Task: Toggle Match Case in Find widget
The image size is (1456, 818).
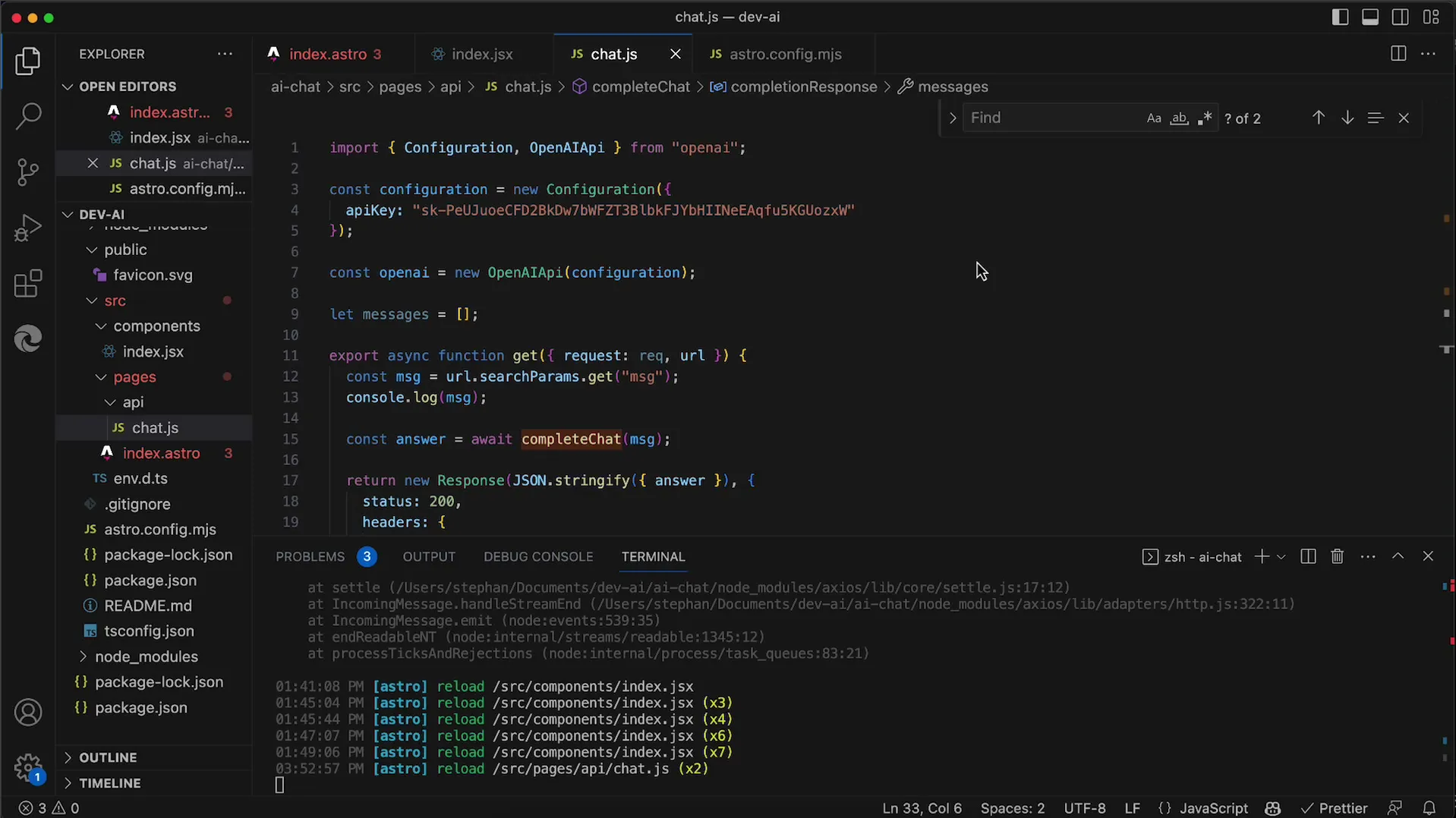Action: click(x=1154, y=118)
